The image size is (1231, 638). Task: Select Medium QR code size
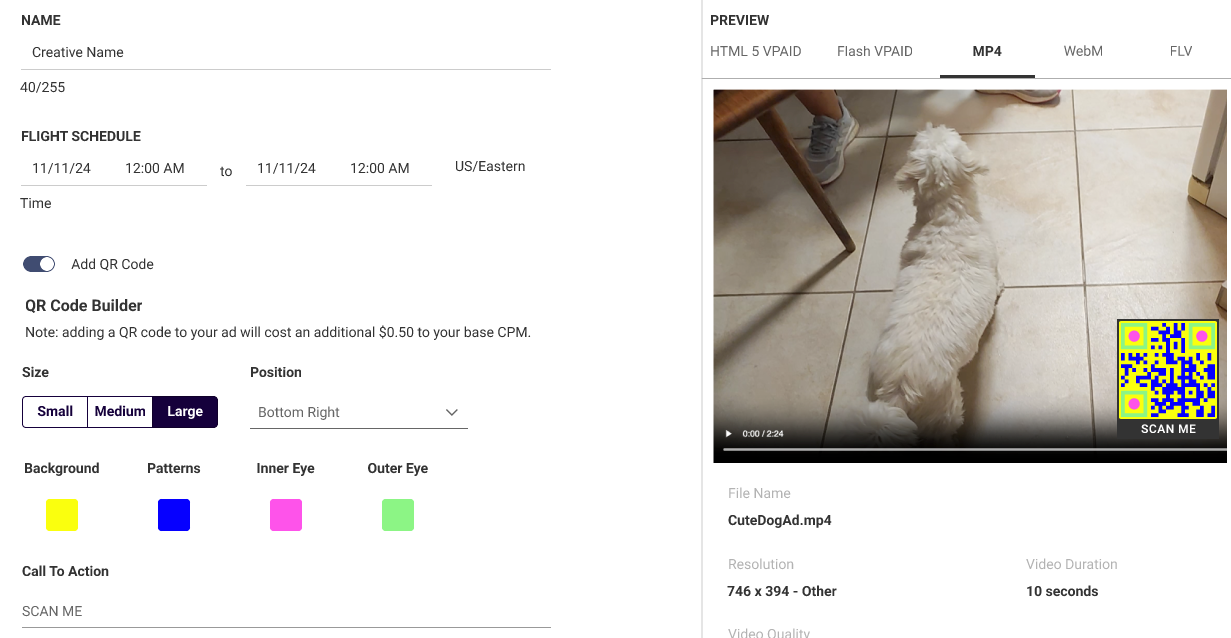[120, 411]
